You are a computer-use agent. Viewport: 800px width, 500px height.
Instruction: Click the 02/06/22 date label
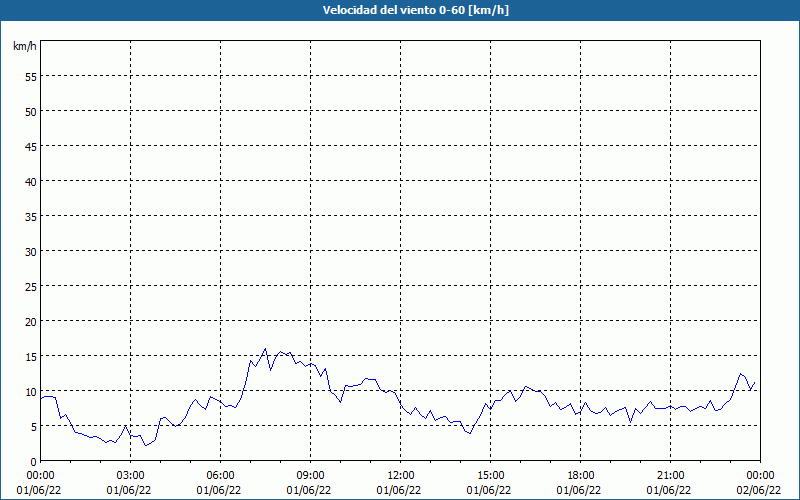[x=758, y=490]
